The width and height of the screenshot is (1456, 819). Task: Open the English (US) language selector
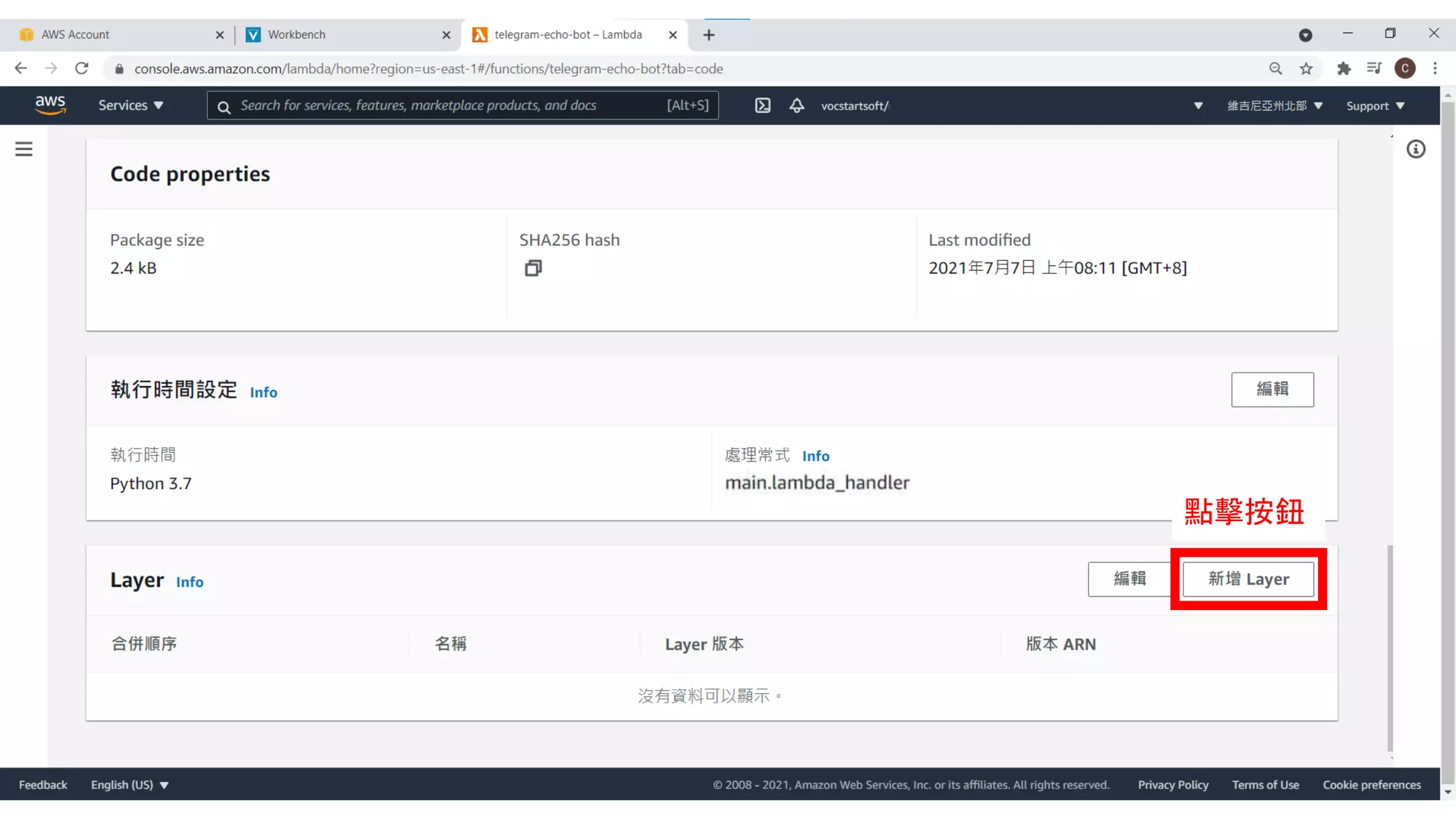[x=129, y=785]
